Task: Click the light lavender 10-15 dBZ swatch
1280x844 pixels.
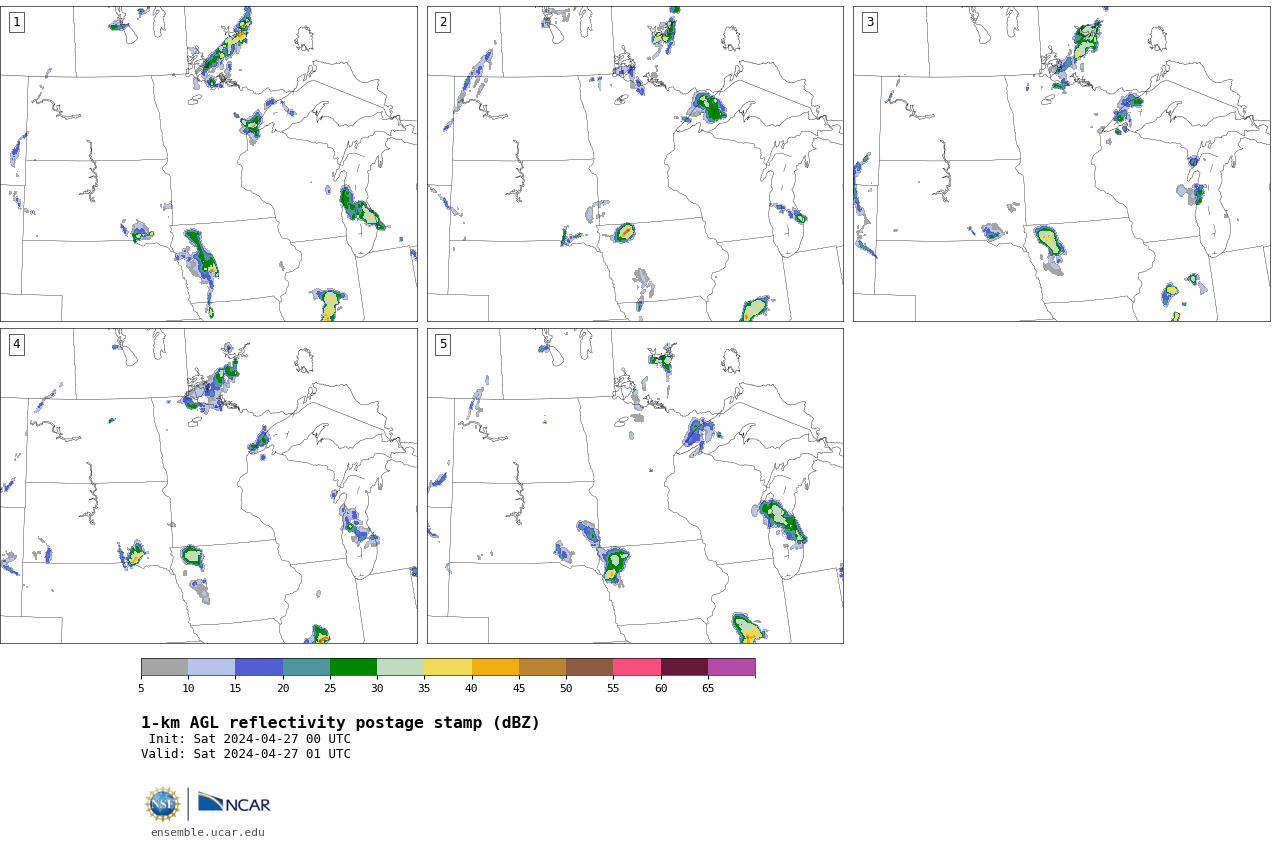Action: [x=212, y=667]
